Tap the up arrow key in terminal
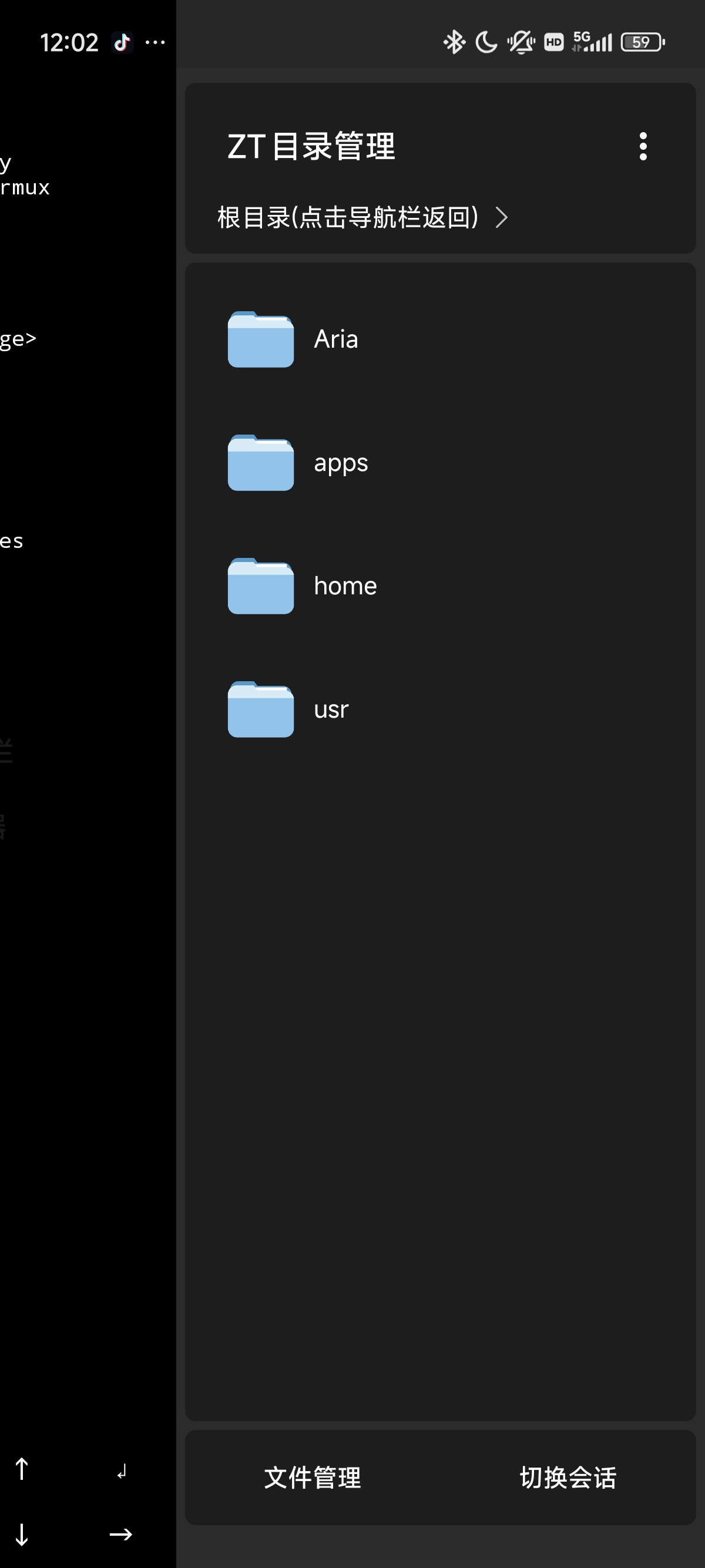The height and width of the screenshot is (1568, 705). coord(22,1469)
